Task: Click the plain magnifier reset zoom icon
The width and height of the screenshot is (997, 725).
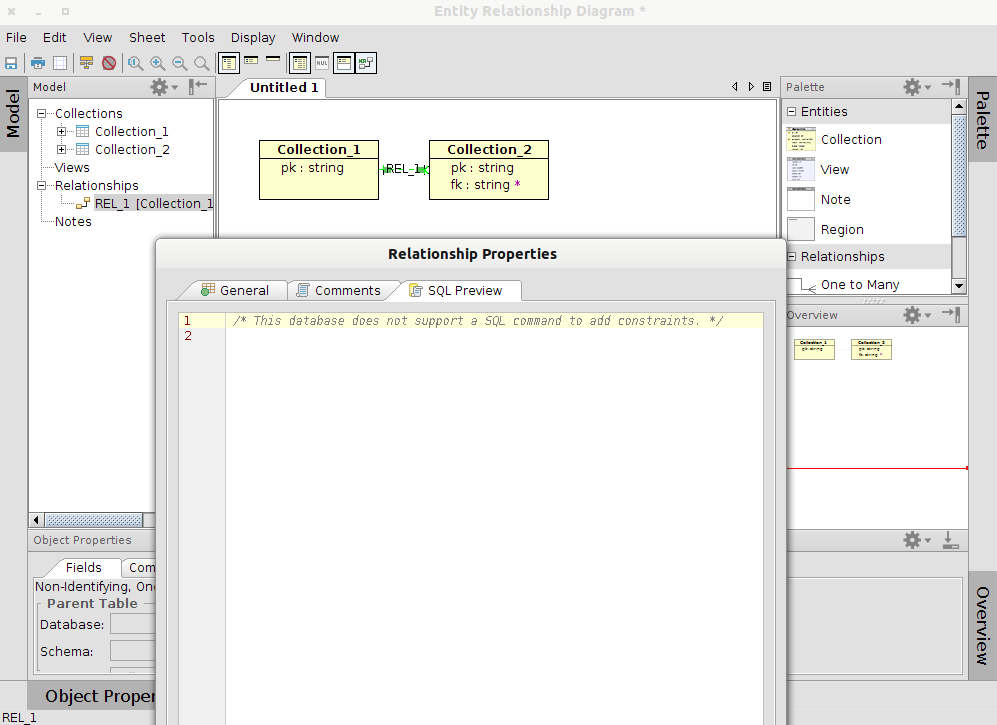Action: tap(202, 63)
